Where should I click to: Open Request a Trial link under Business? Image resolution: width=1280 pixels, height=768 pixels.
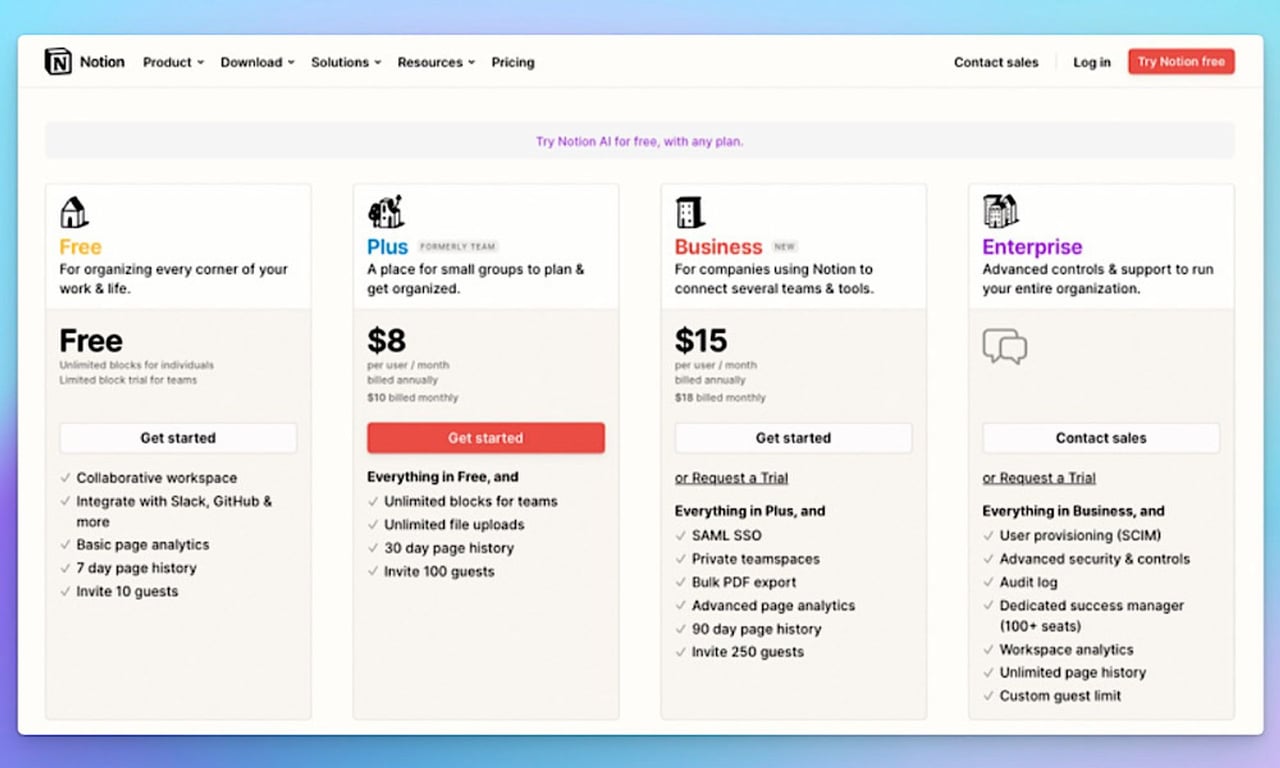point(731,478)
